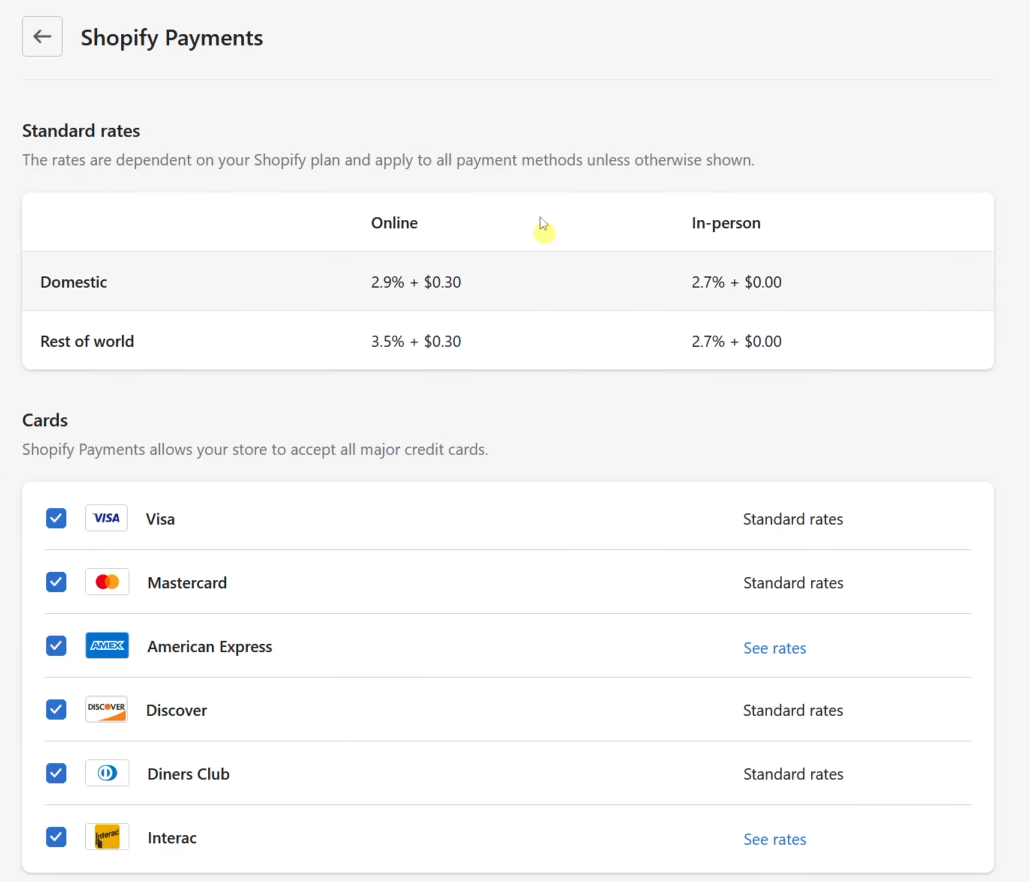Click Standard rates in the Visa row
This screenshot has width=1030, height=882.
pos(793,519)
